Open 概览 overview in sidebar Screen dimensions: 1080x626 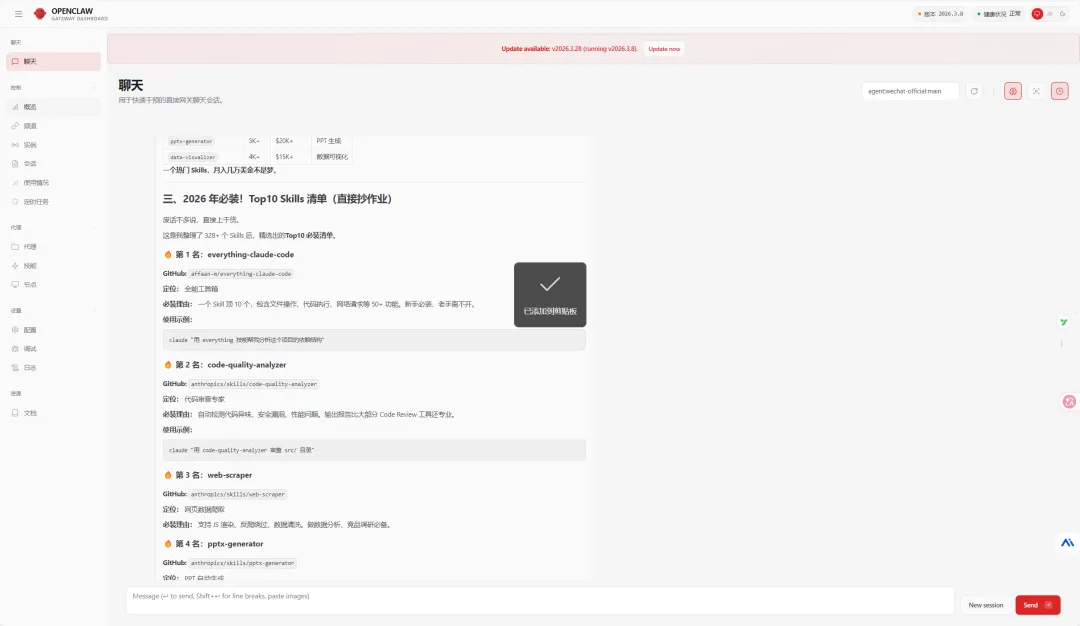(x=54, y=107)
